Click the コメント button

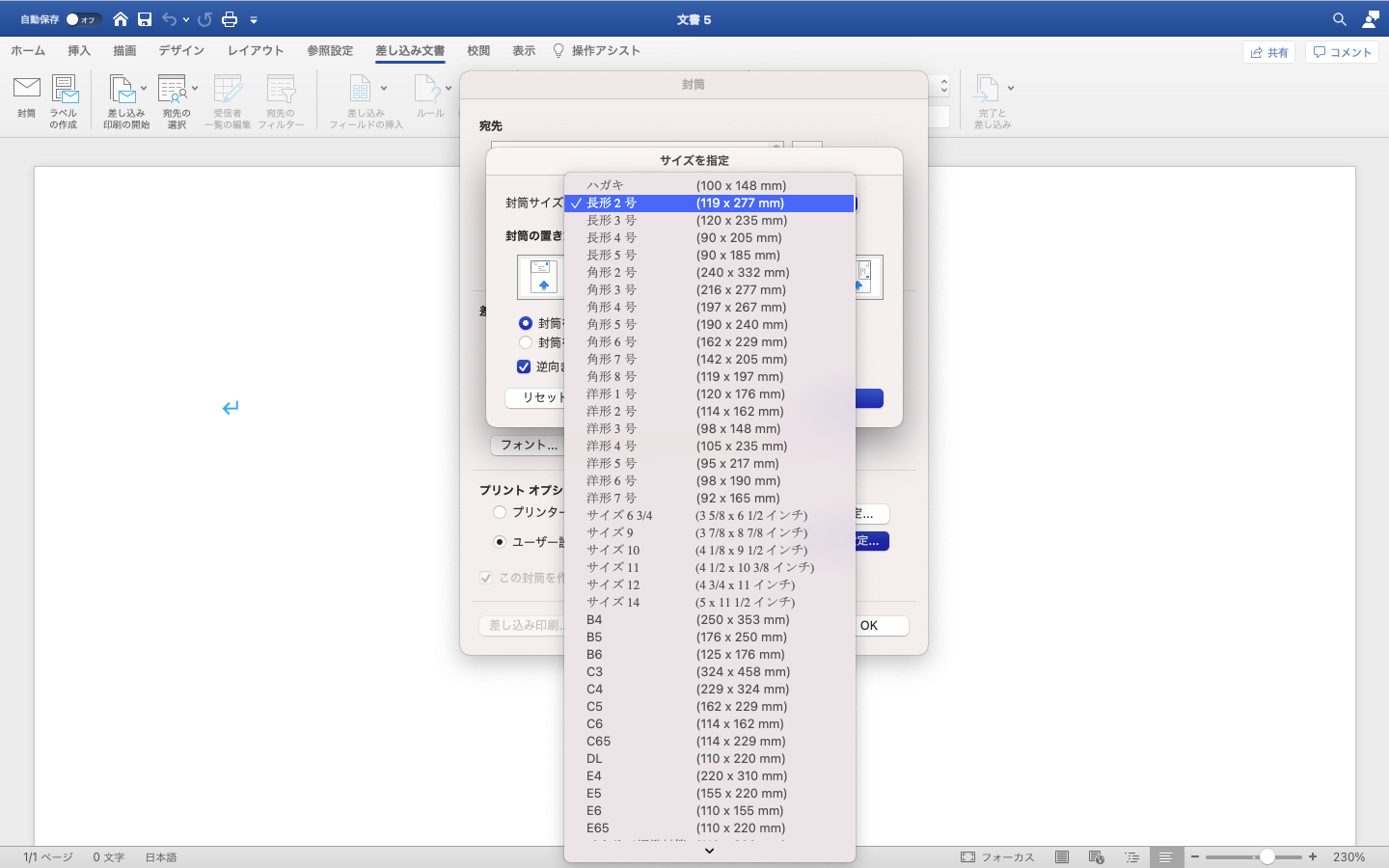[1342, 52]
